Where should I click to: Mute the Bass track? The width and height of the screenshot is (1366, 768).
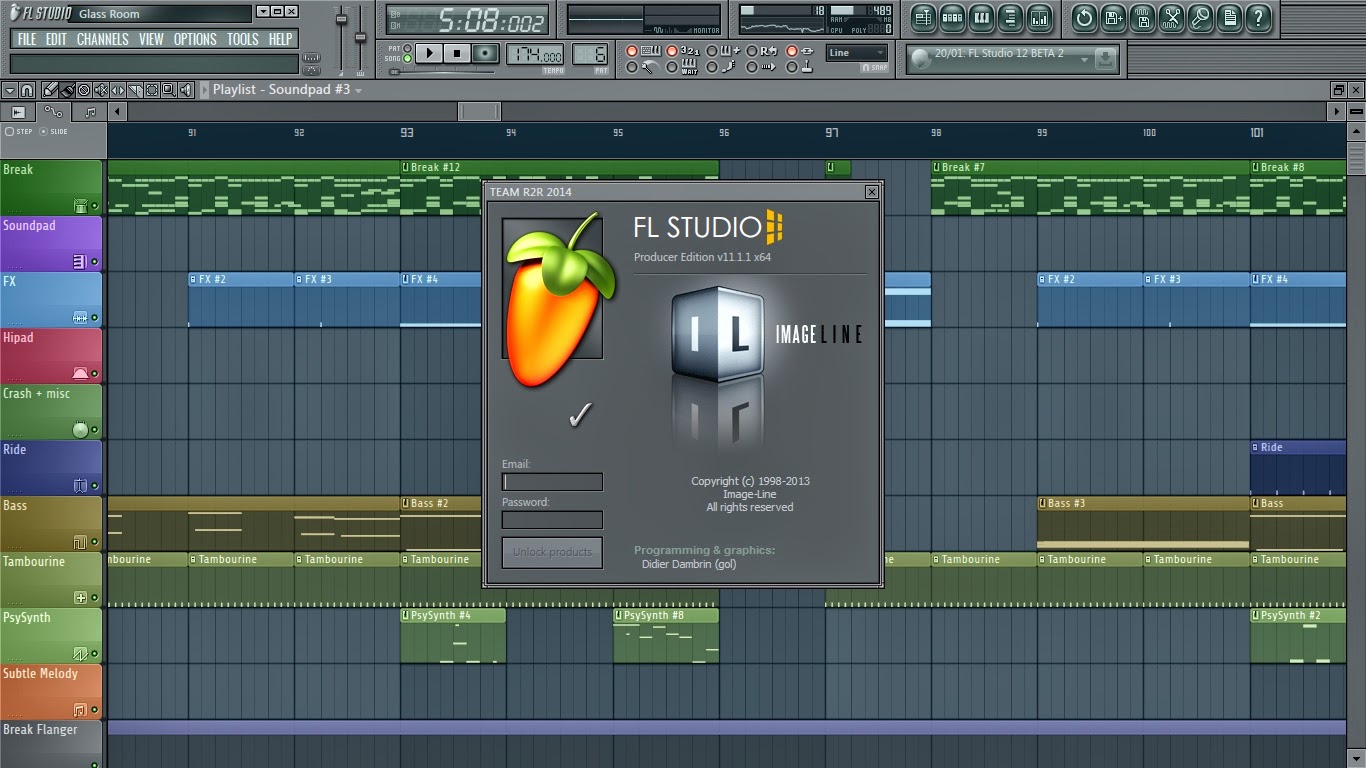[x=95, y=542]
